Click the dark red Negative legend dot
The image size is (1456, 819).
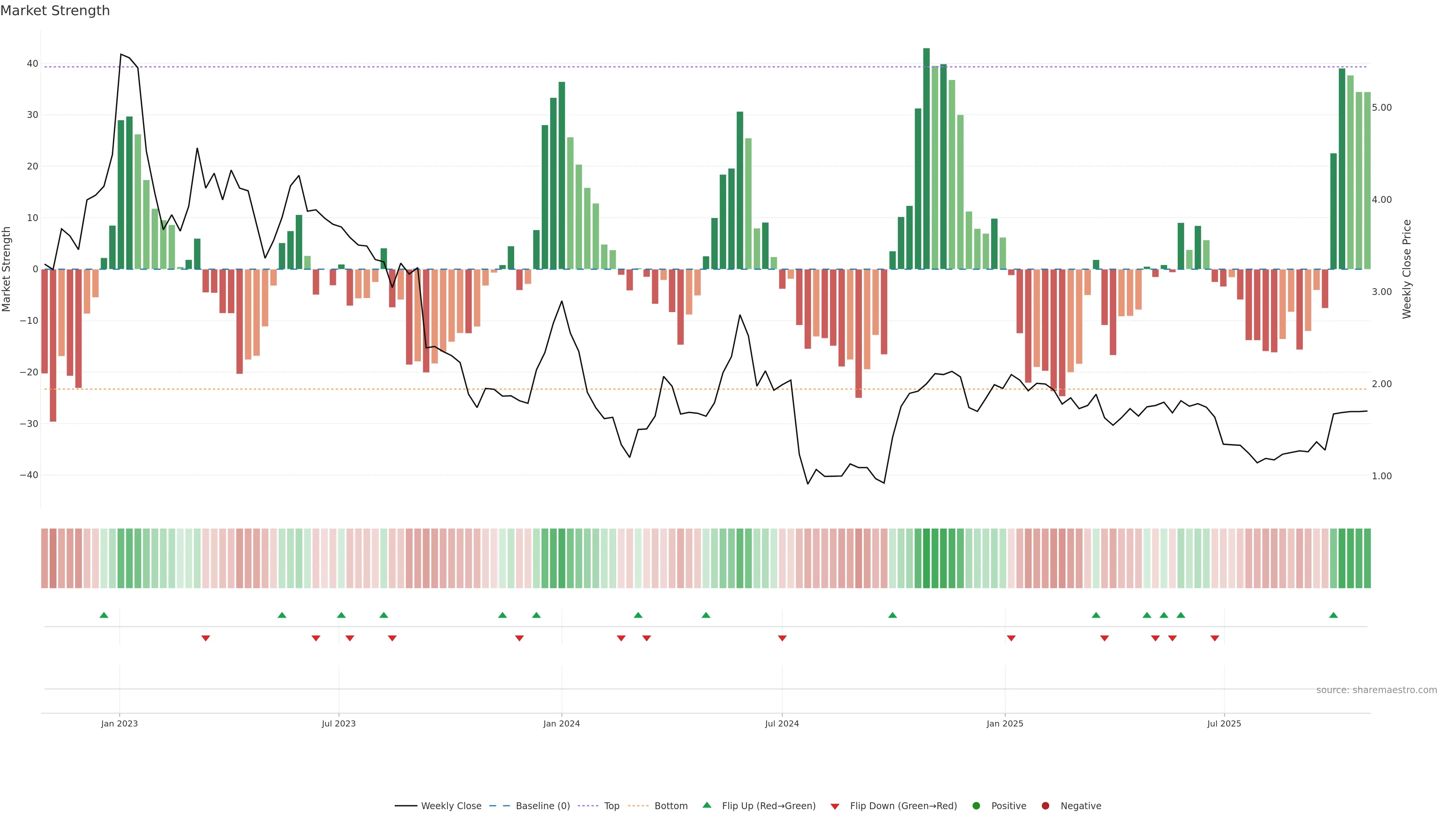1045,806
